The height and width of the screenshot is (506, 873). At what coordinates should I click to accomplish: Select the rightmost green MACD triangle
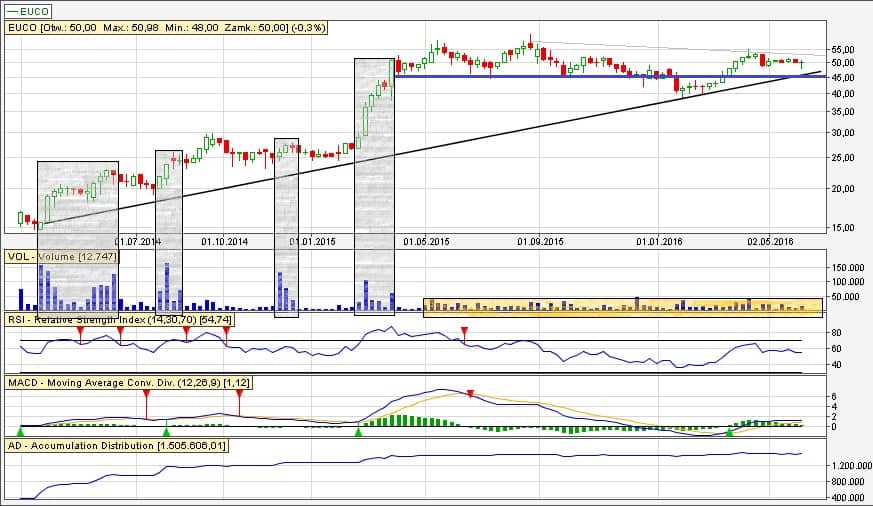[729, 430]
